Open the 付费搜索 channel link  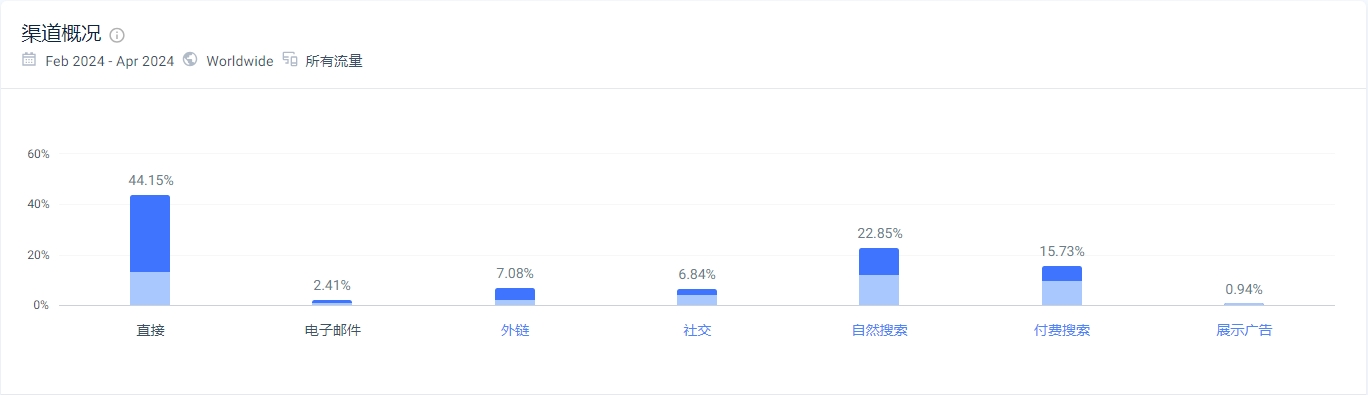click(x=1062, y=330)
